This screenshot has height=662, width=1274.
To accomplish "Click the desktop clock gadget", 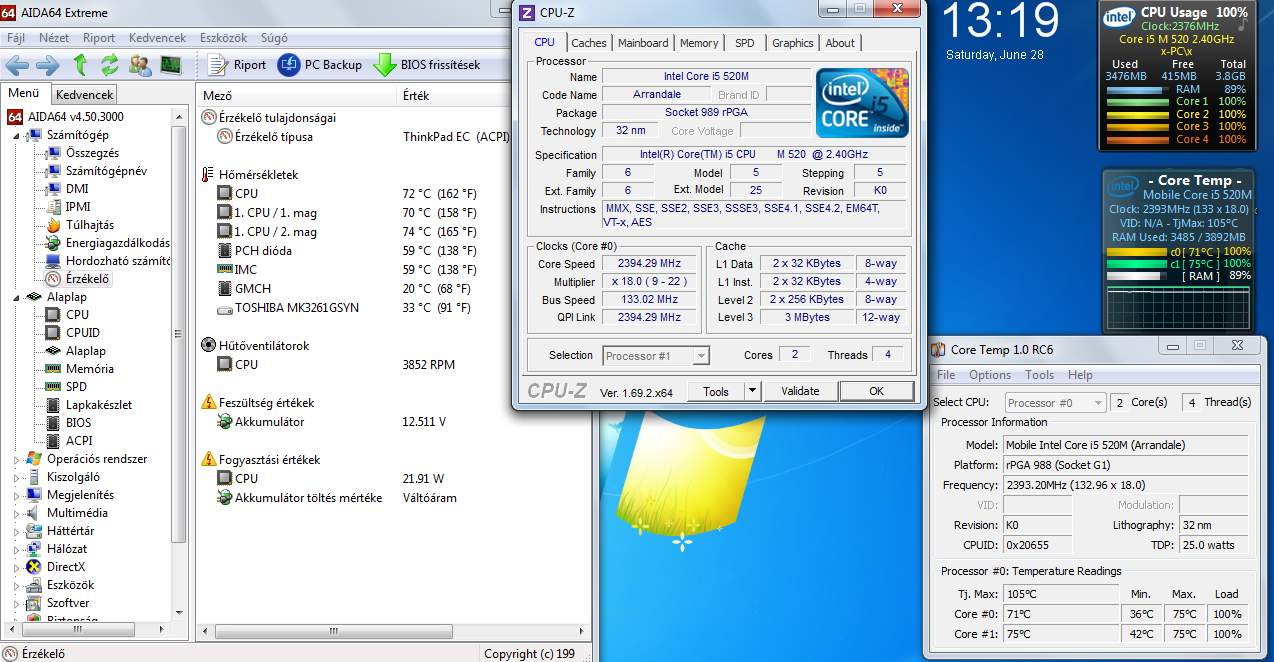I will point(1000,30).
